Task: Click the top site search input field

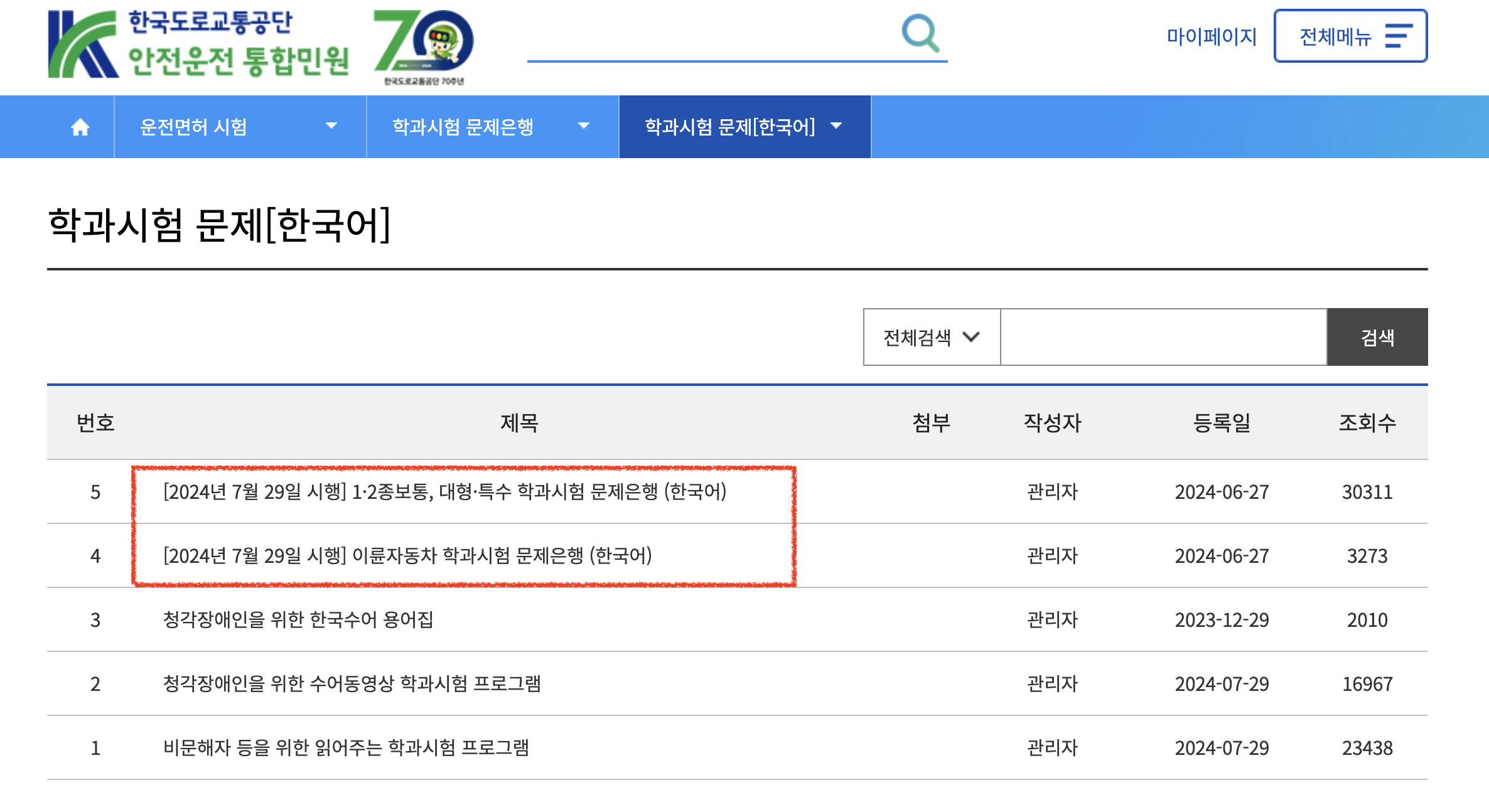Action: click(709, 38)
